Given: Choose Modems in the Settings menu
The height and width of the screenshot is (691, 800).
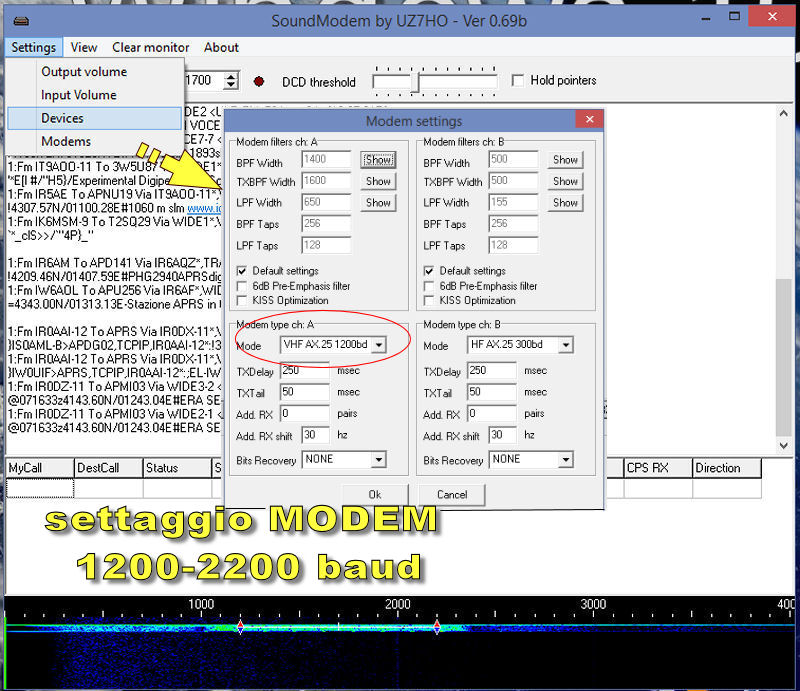Looking at the screenshot, I should click(95, 141).
